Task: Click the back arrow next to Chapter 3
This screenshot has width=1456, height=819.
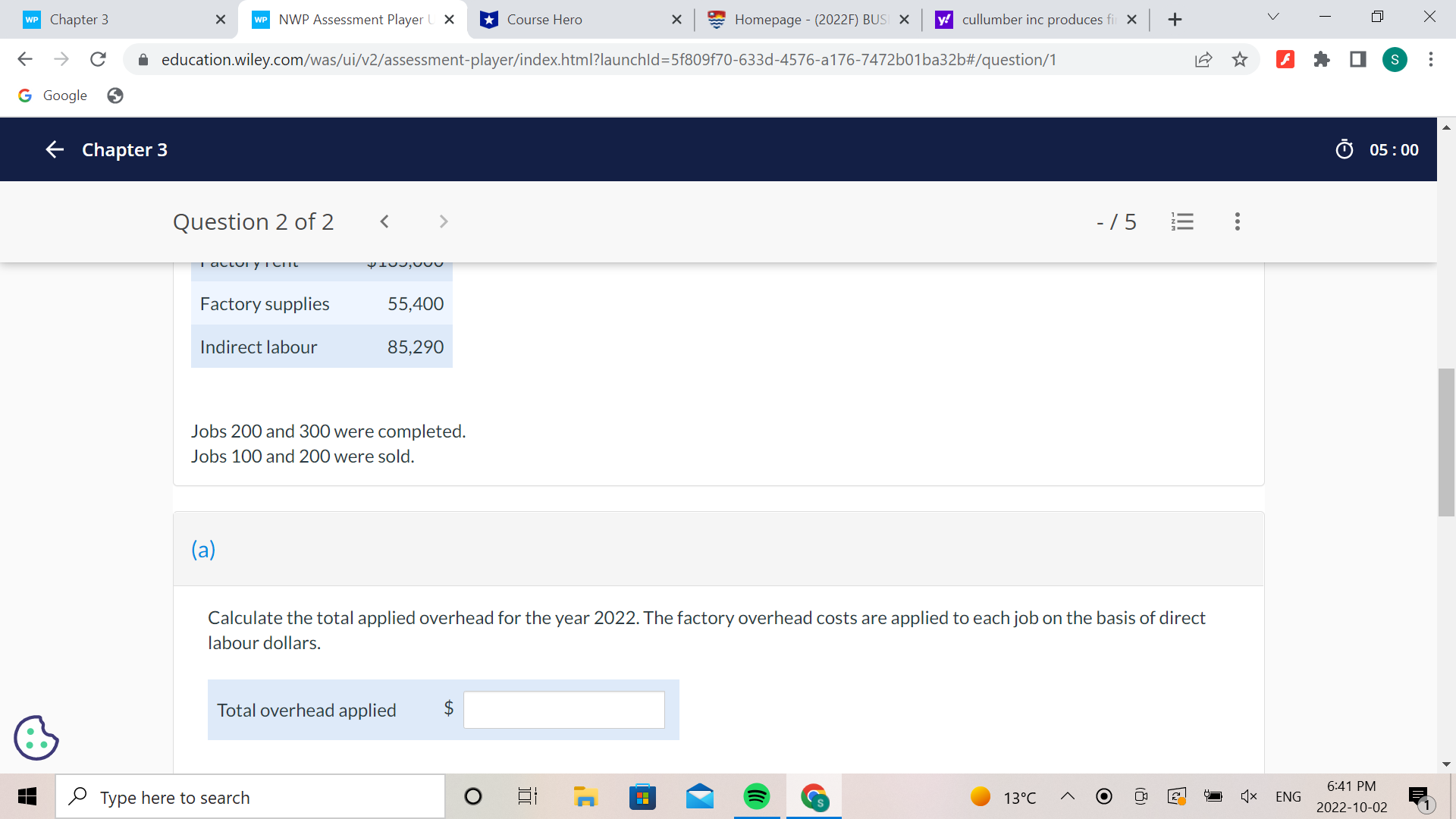Action: click(x=55, y=149)
